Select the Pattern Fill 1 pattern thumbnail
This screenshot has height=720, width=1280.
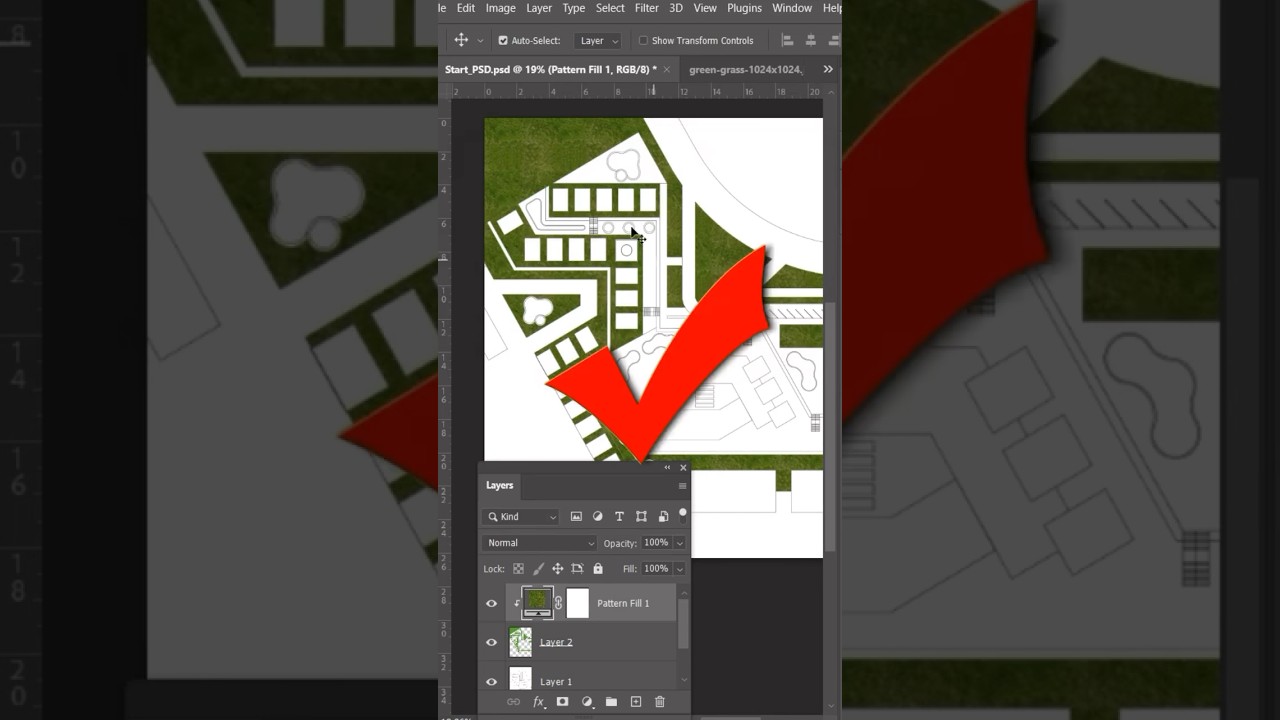pyautogui.click(x=537, y=603)
